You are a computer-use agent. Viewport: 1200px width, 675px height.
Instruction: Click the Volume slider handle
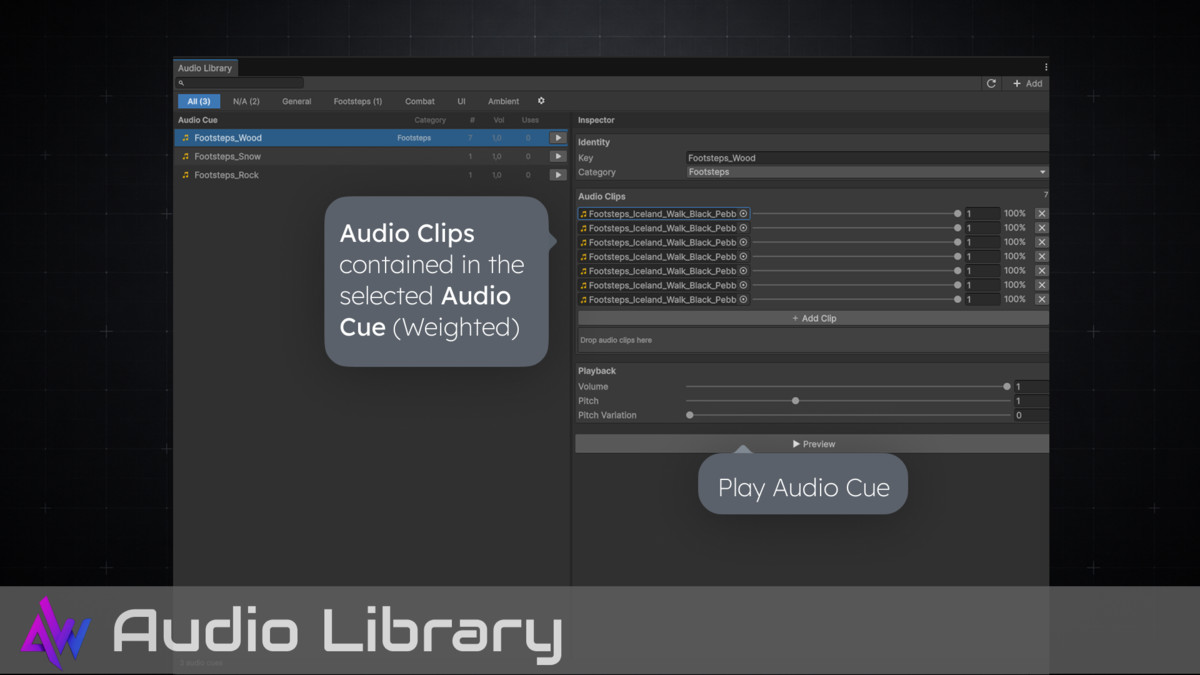[1007, 386]
